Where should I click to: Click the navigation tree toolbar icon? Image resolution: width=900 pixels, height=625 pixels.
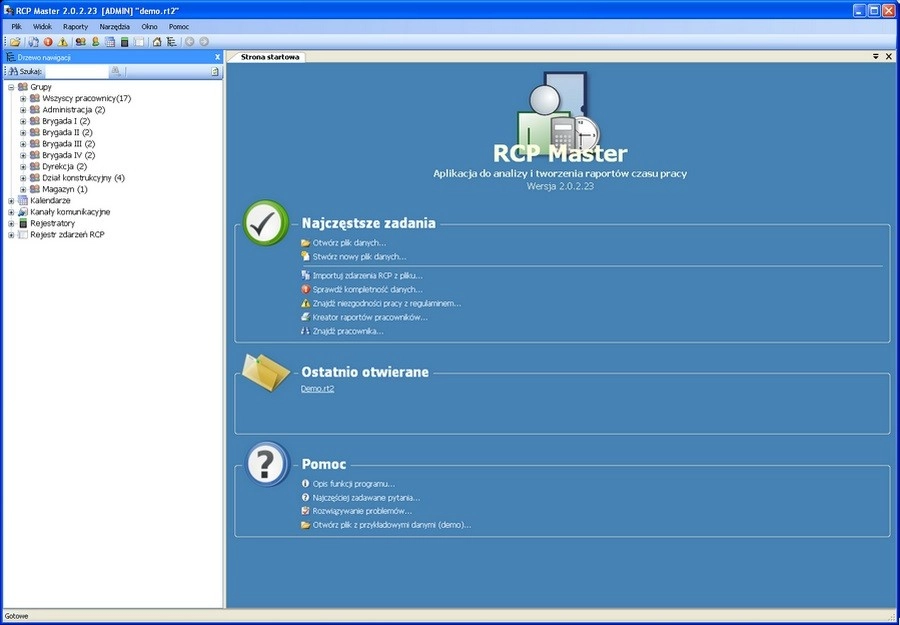click(171, 42)
